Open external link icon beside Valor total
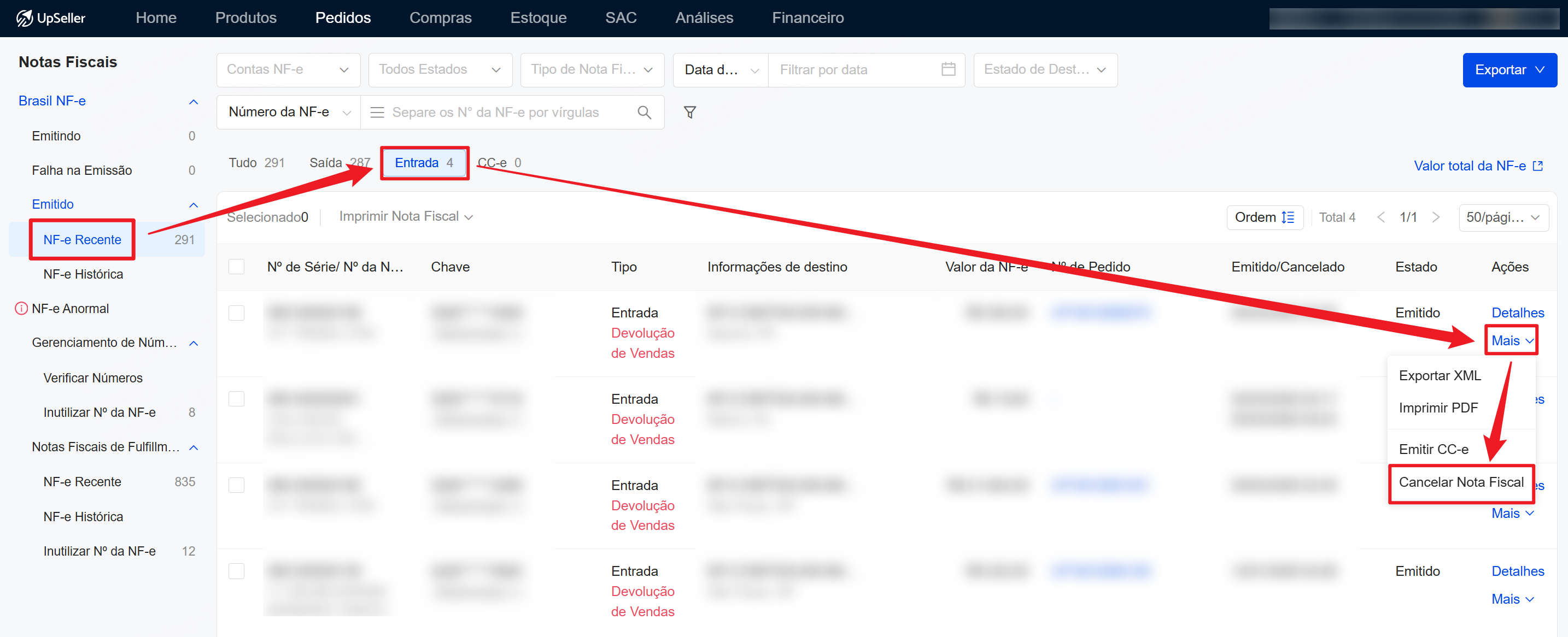 pos(1538,166)
